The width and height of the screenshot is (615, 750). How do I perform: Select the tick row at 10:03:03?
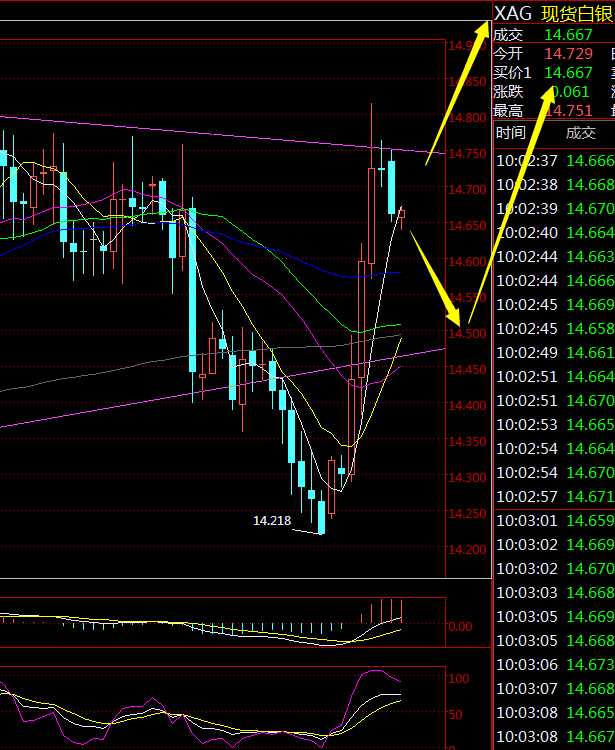pos(555,593)
